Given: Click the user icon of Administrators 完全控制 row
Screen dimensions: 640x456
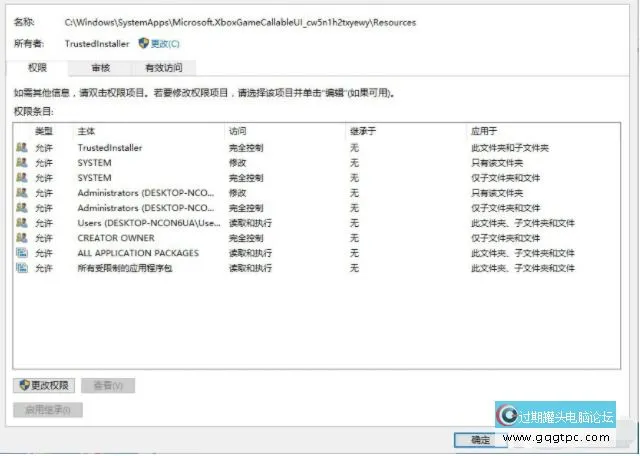Looking at the screenshot, I should [x=22, y=208].
